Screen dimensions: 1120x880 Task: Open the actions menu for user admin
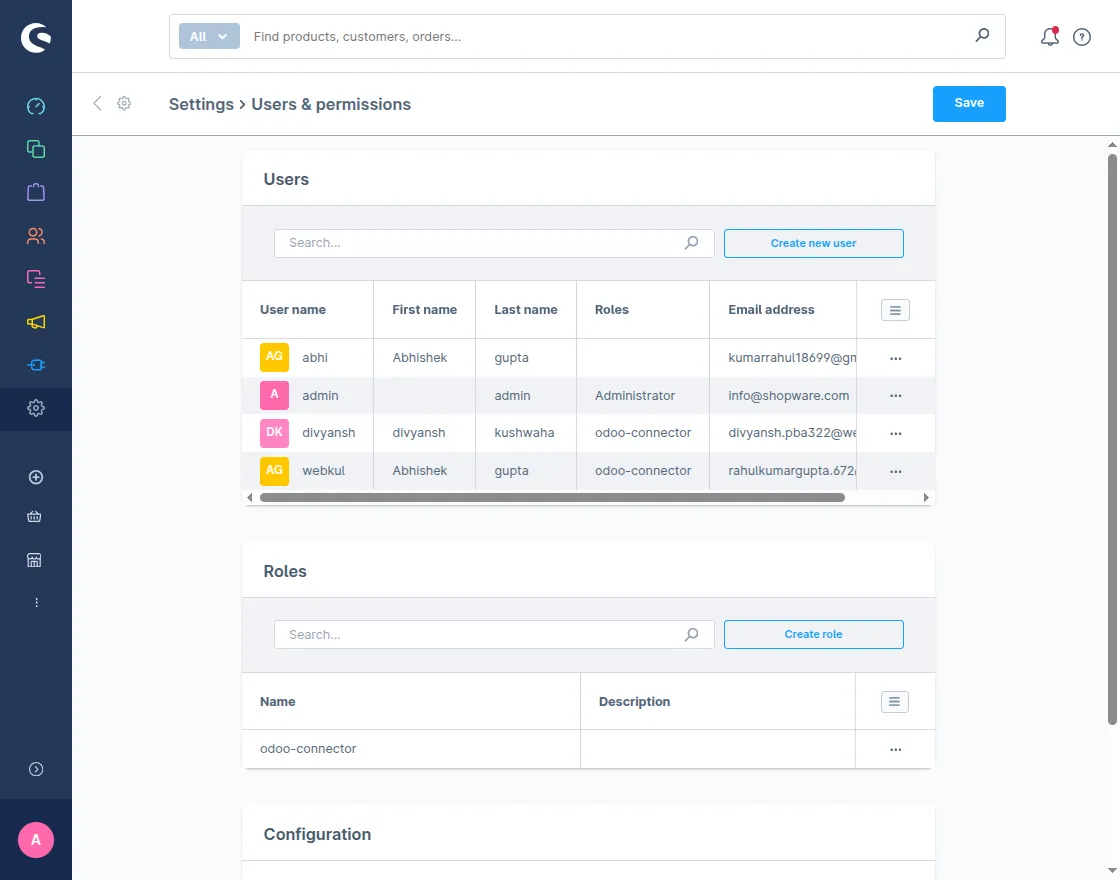(x=896, y=396)
